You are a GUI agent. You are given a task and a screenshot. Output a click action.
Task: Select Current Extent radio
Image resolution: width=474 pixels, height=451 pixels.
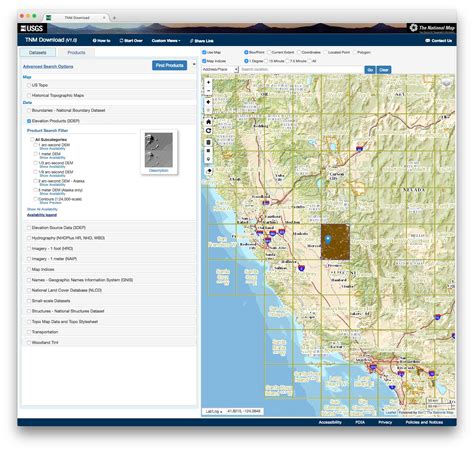tap(269, 52)
